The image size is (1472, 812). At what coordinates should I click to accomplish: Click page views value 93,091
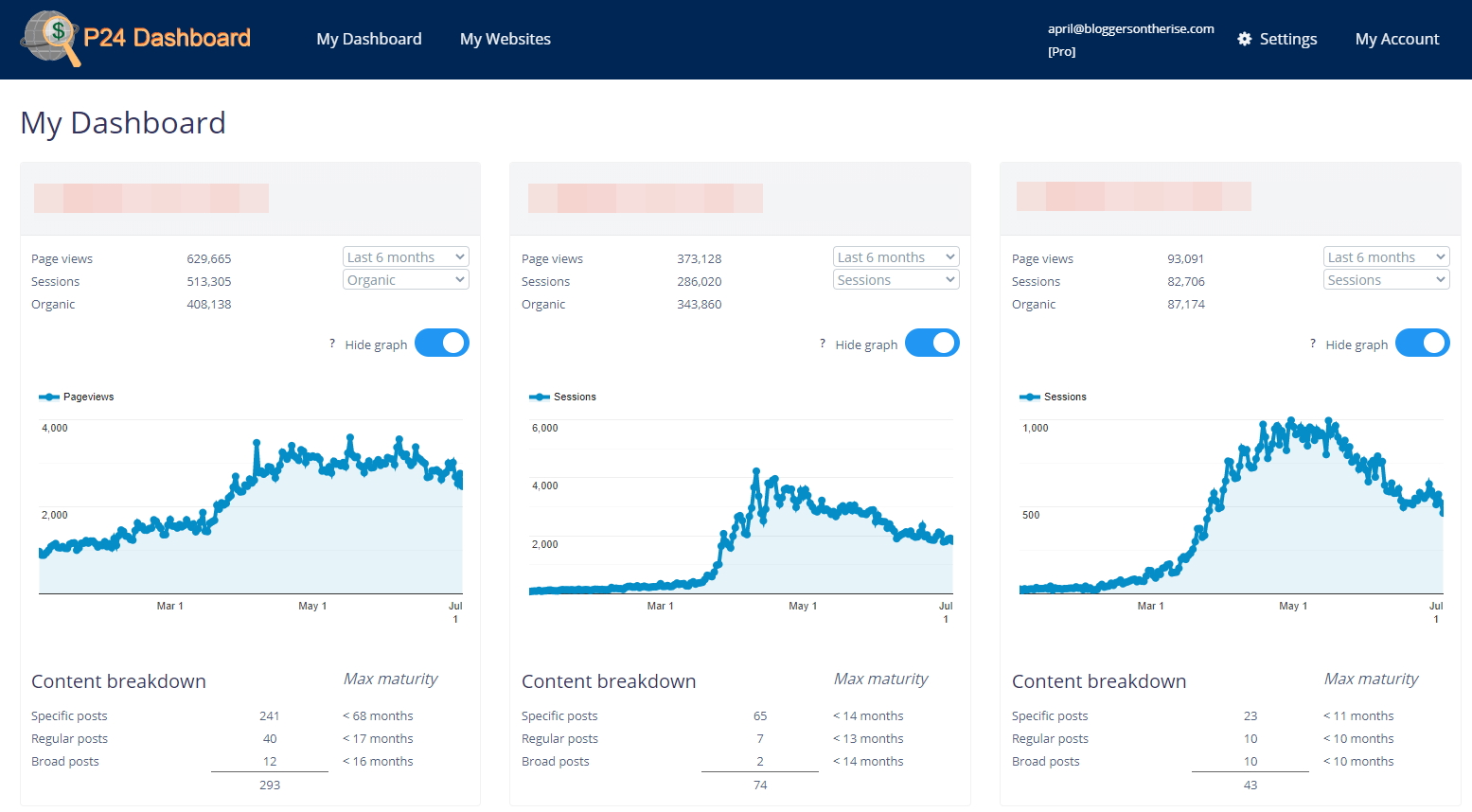coord(1186,258)
